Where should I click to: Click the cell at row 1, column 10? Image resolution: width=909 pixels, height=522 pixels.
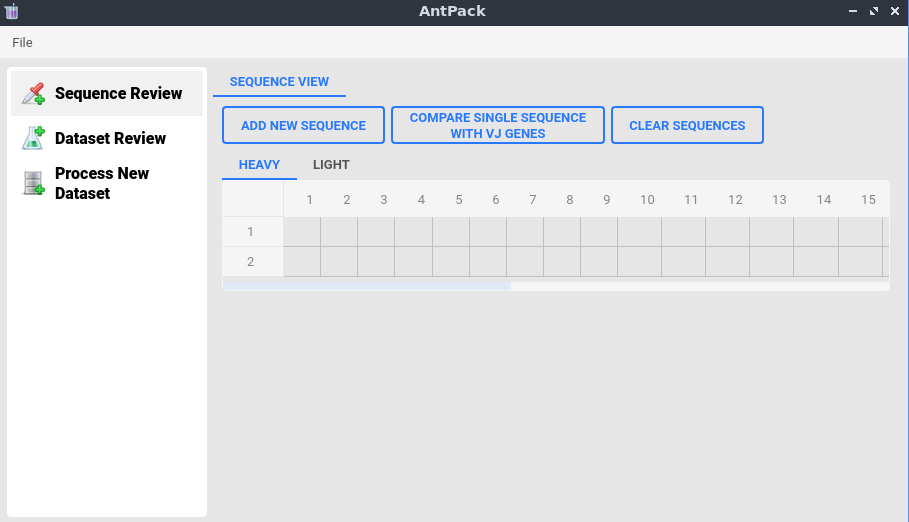[x=639, y=232]
